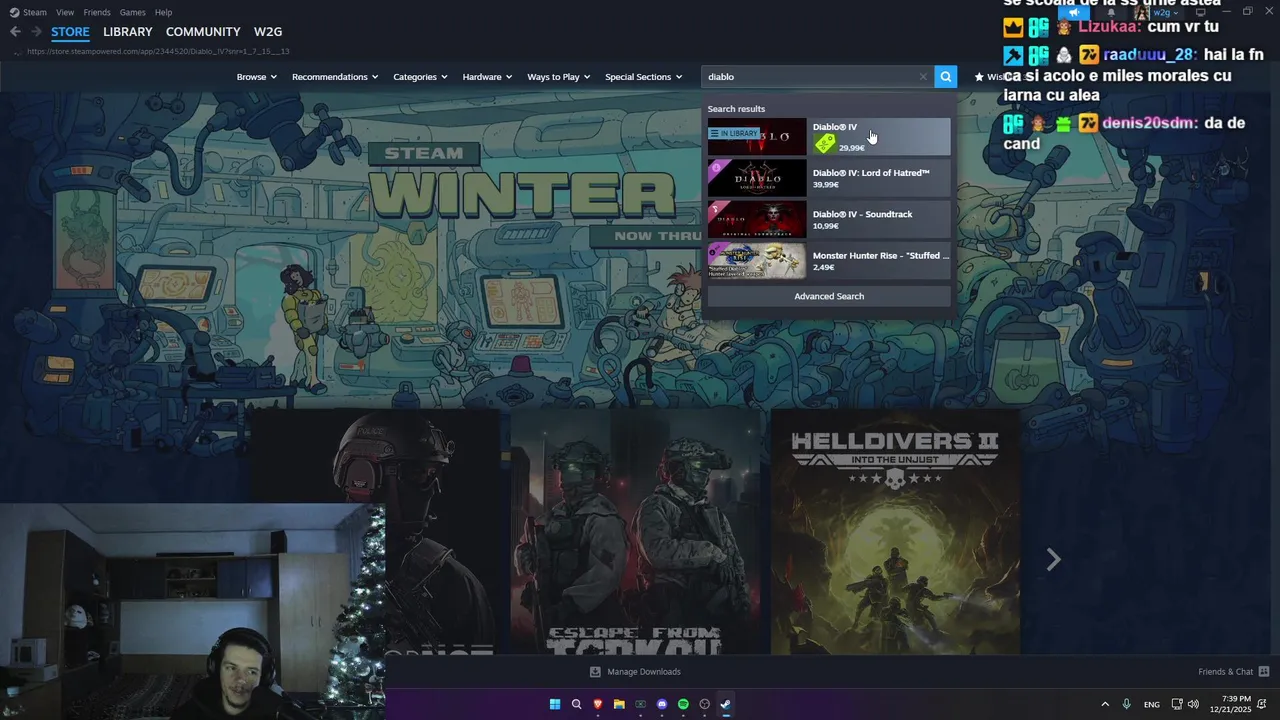Image resolution: width=1280 pixels, height=720 pixels.
Task: Expand the Special Sections dropdown
Action: [644, 77]
